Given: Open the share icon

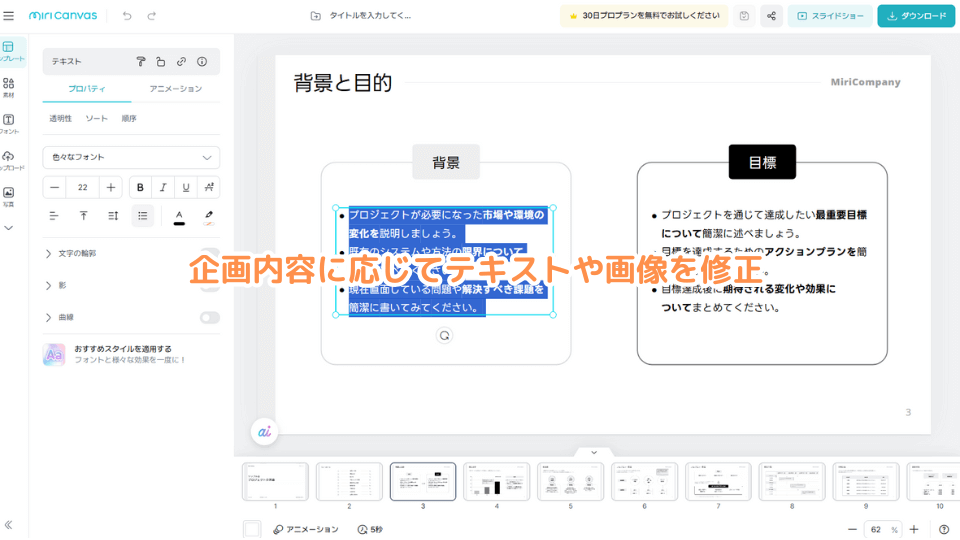Looking at the screenshot, I should (771, 16).
